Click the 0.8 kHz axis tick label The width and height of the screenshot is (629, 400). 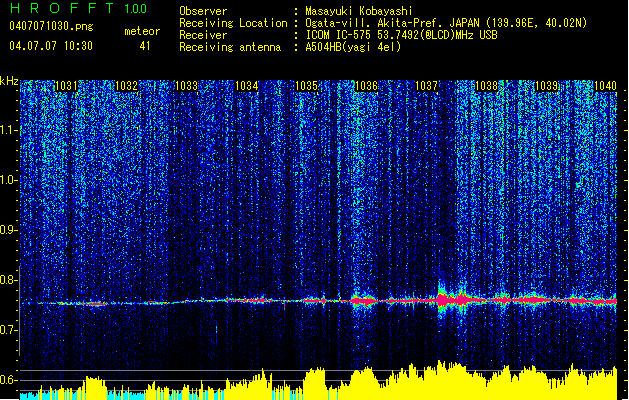[x=9, y=280]
